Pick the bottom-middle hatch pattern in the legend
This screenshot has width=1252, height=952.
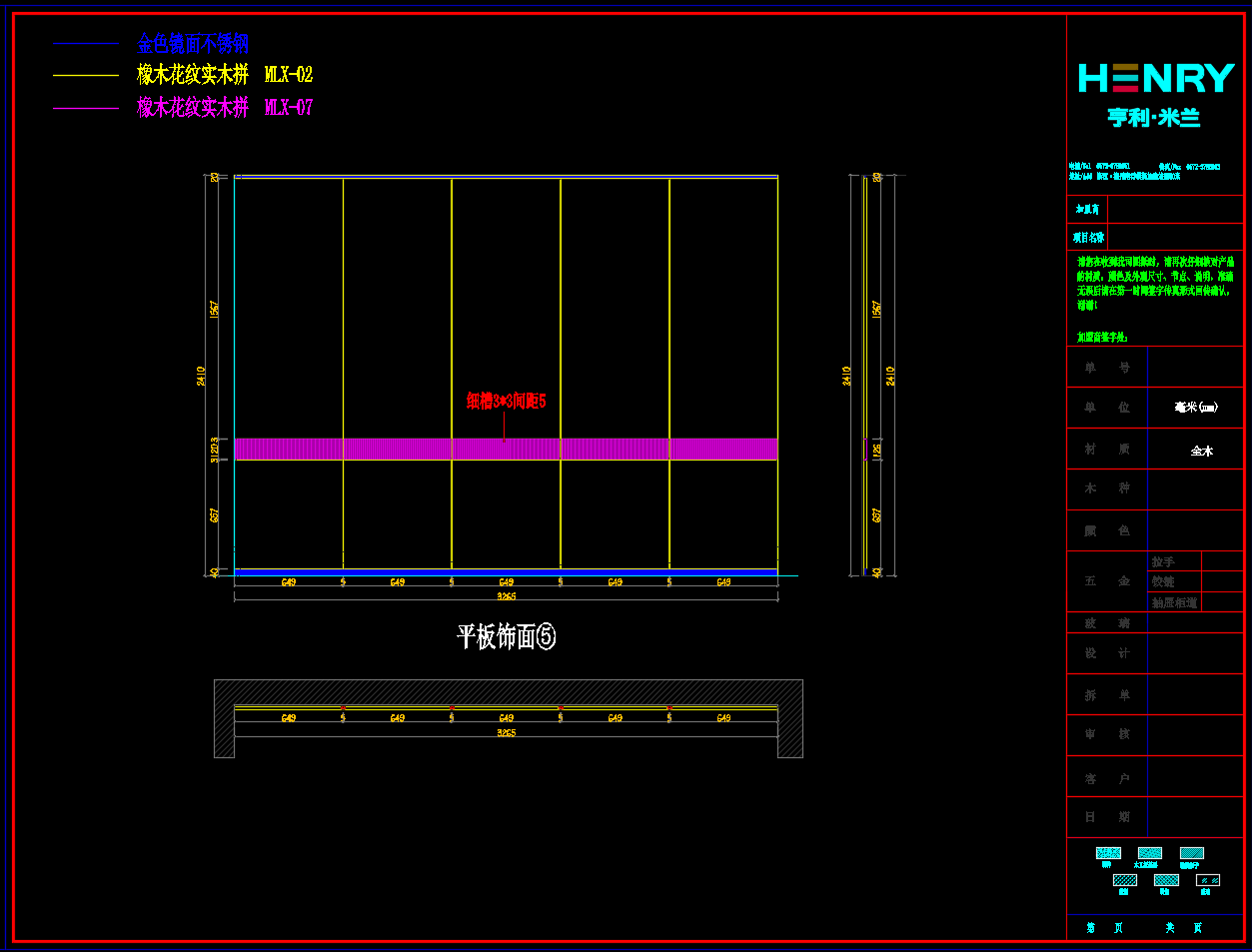point(1166,880)
